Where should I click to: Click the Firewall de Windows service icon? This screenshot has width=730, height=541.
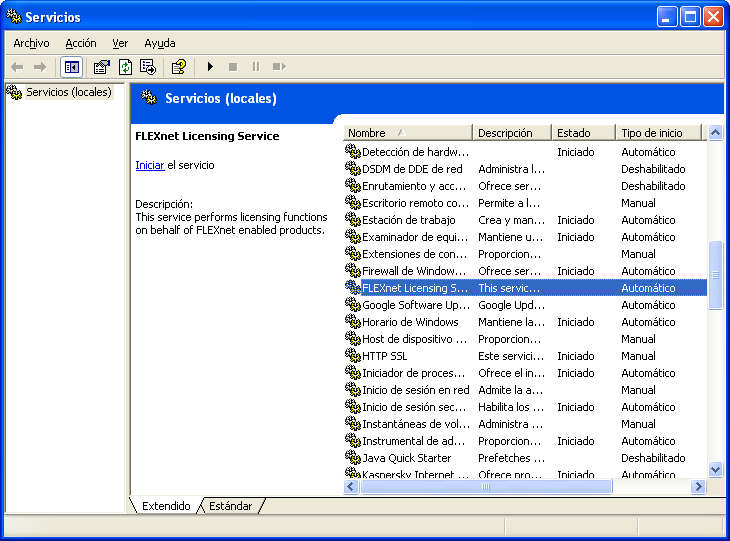(352, 271)
